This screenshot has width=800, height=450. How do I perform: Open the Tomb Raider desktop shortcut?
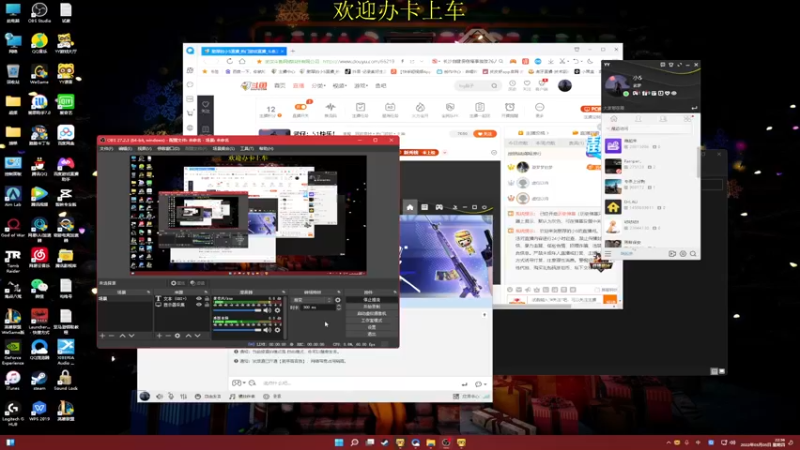coord(13,260)
